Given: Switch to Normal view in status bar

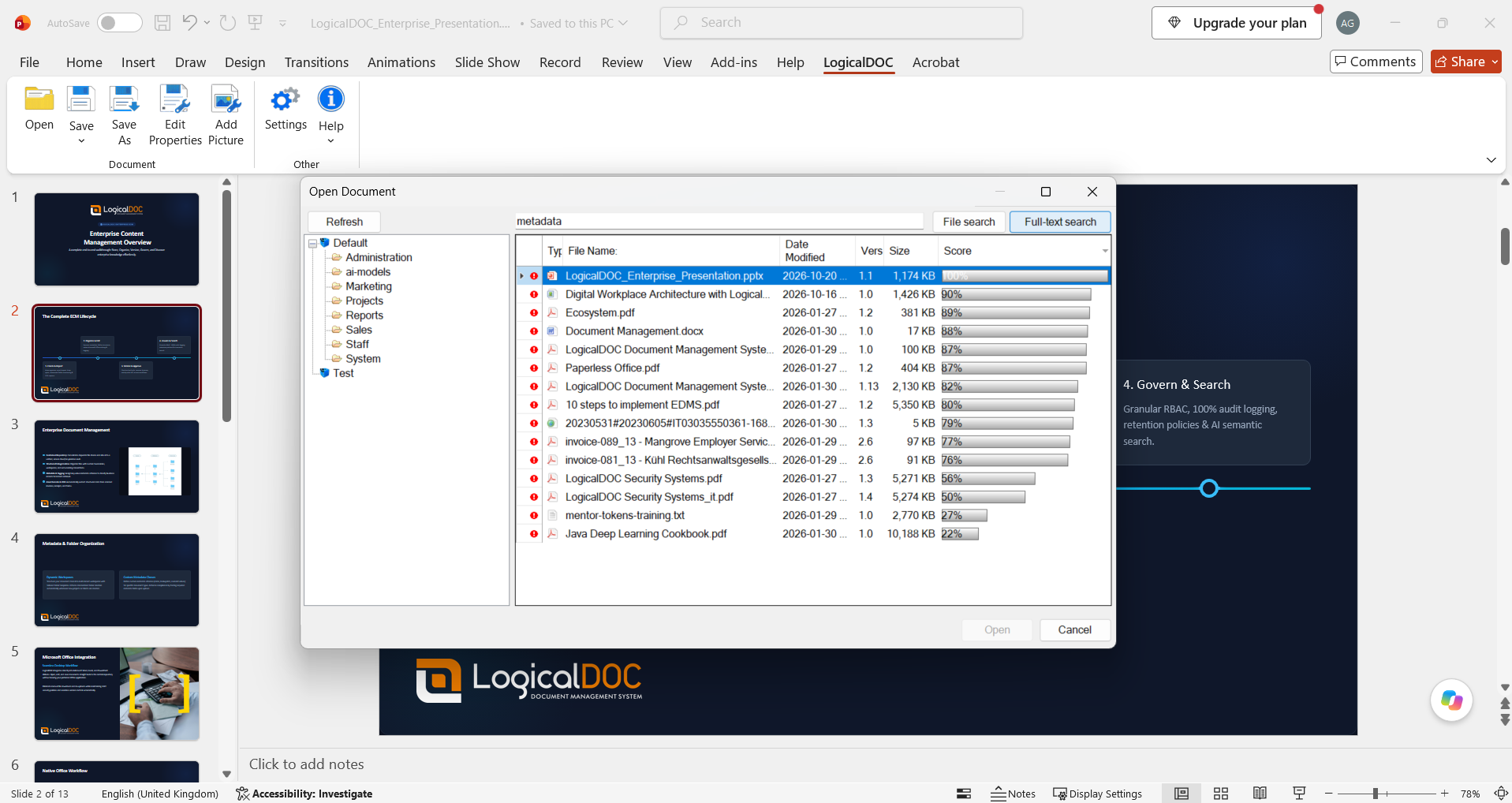Looking at the screenshot, I should [1182, 794].
